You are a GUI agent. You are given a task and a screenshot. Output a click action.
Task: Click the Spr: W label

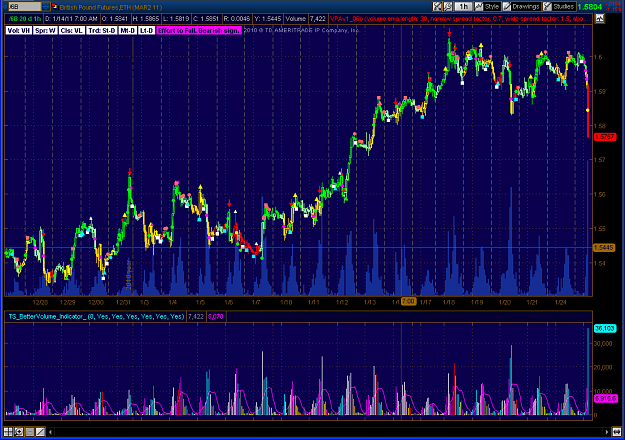pos(45,30)
